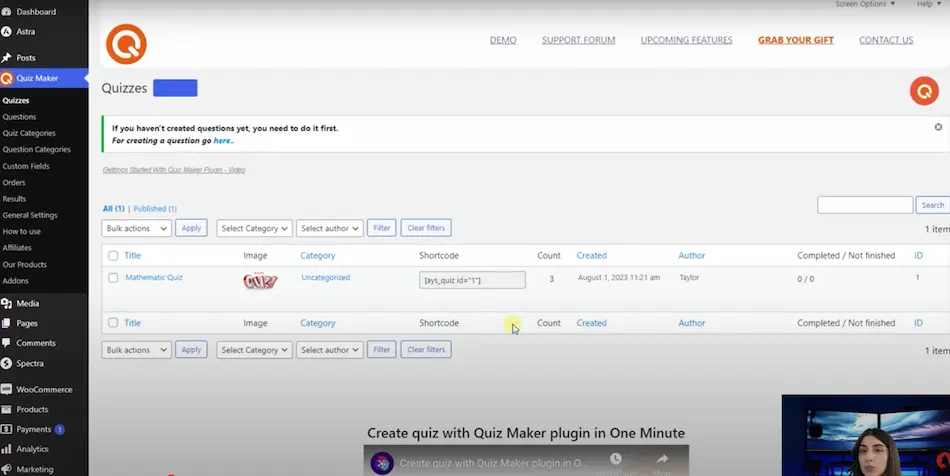Open Questions submenu item

click(x=19, y=117)
